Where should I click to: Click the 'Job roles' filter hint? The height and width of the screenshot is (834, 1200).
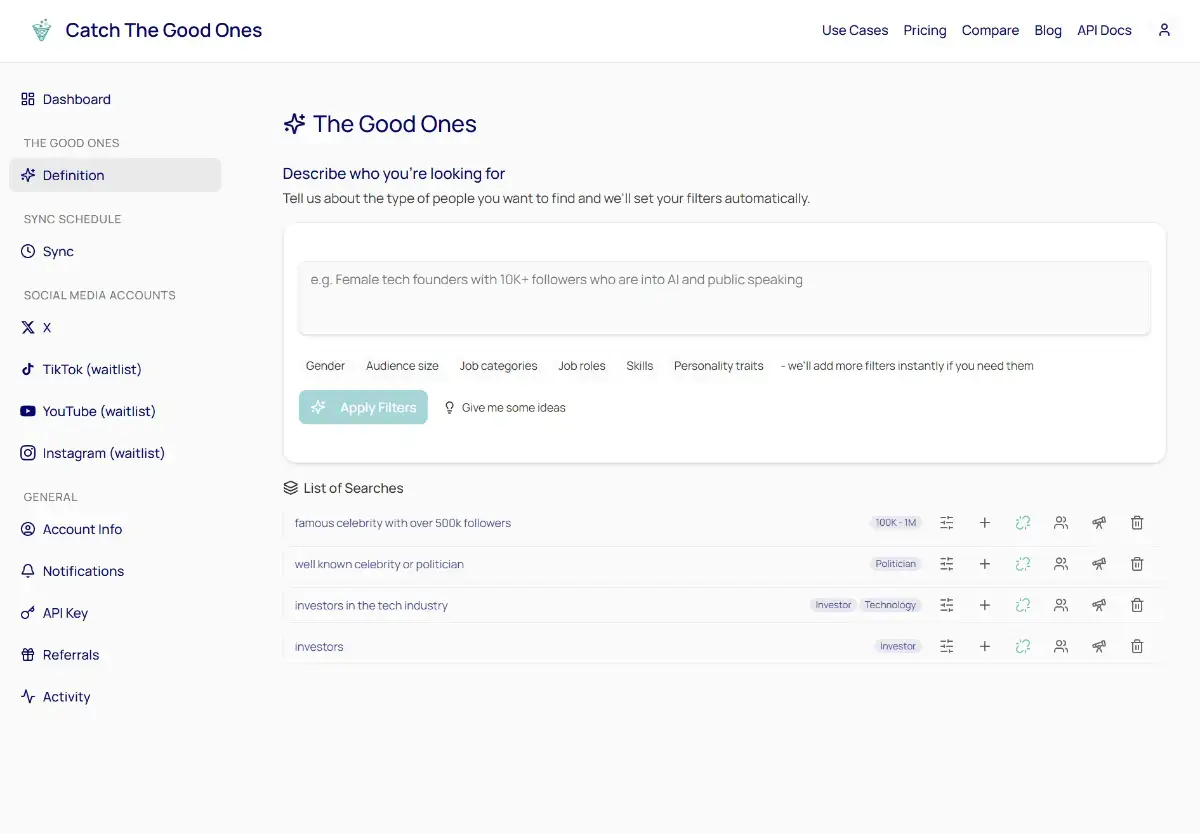tap(582, 366)
